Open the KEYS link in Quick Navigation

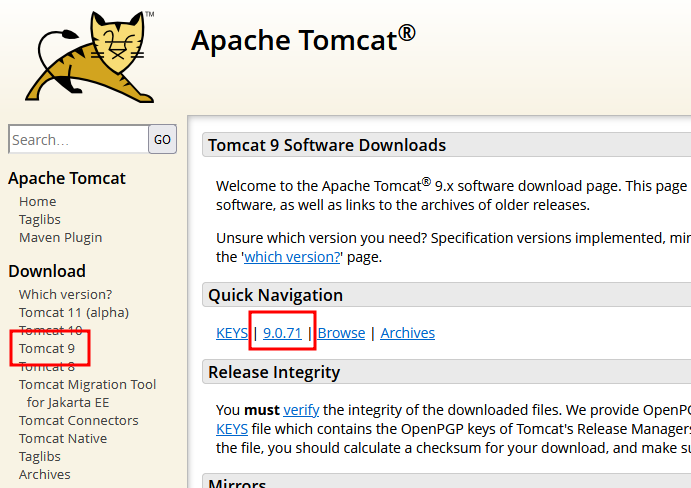232,333
